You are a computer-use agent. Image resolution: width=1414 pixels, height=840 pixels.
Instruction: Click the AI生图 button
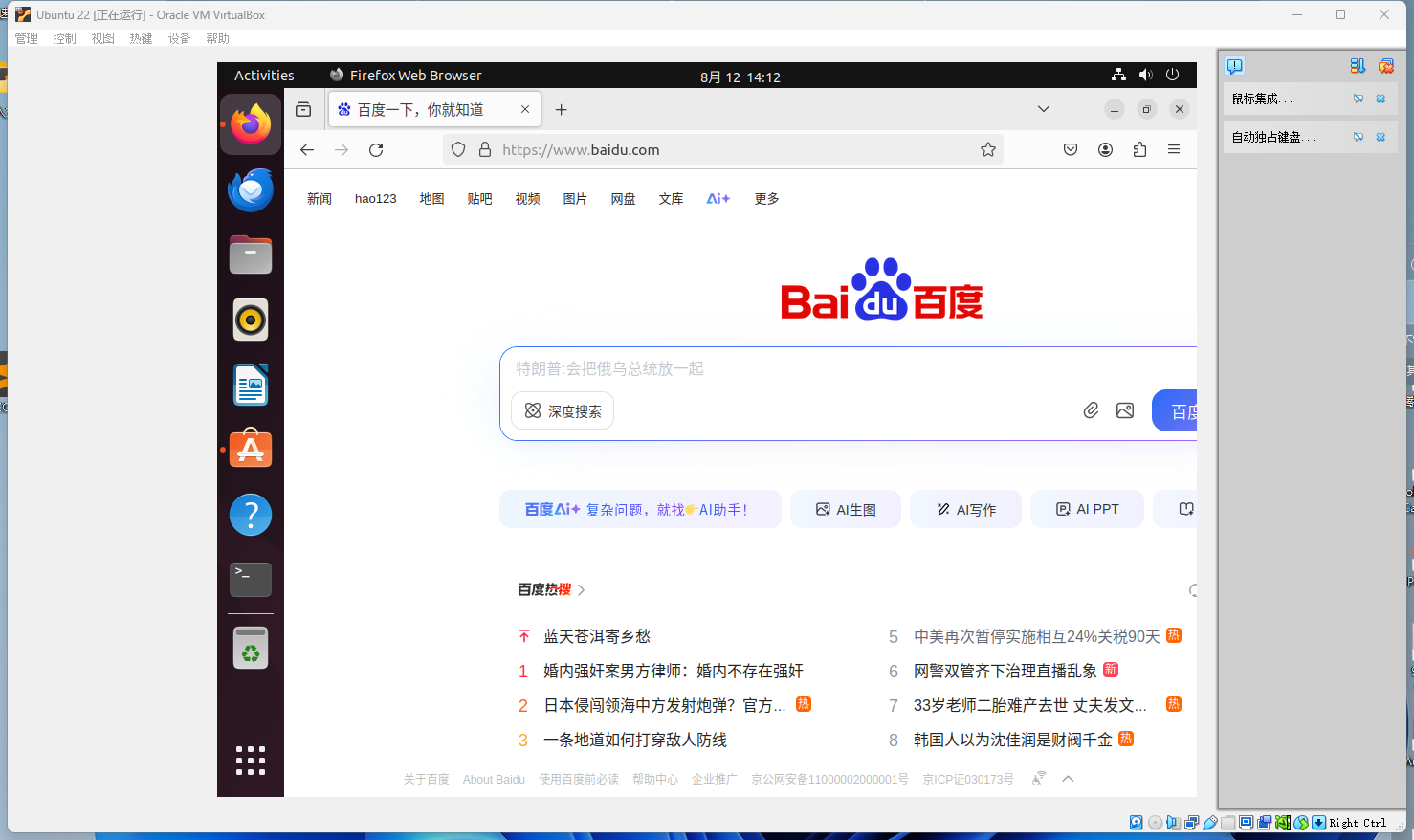click(846, 510)
